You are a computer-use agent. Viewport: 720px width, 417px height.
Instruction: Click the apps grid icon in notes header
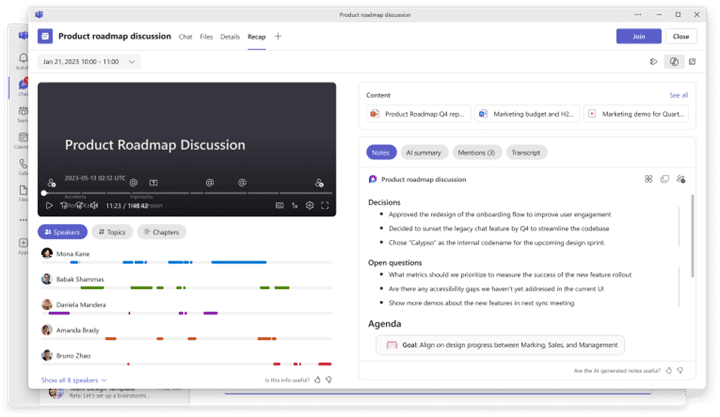[x=648, y=179]
